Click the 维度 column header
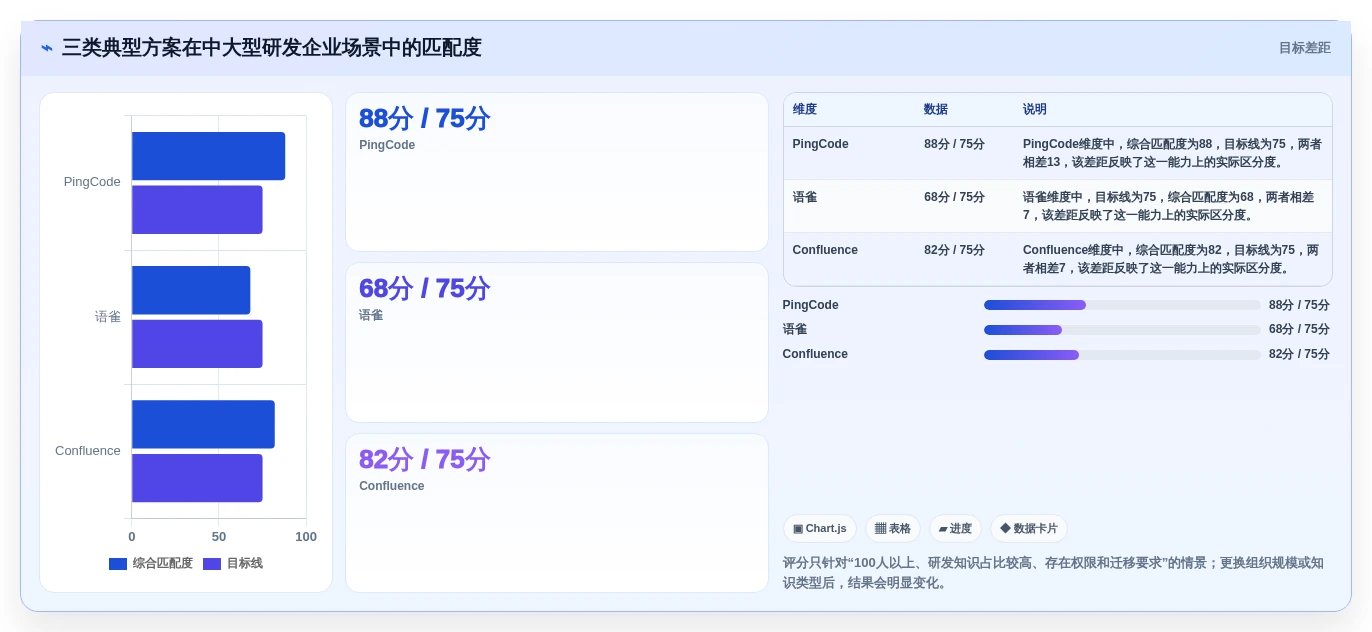This screenshot has width=1372, height=632. tap(805, 110)
